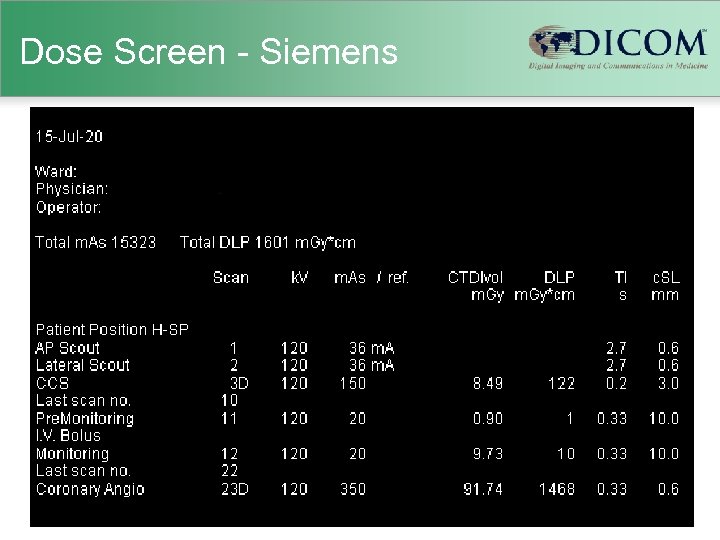
Task: Click the Monitoring DLP value "10"
Action: click(x=566, y=454)
